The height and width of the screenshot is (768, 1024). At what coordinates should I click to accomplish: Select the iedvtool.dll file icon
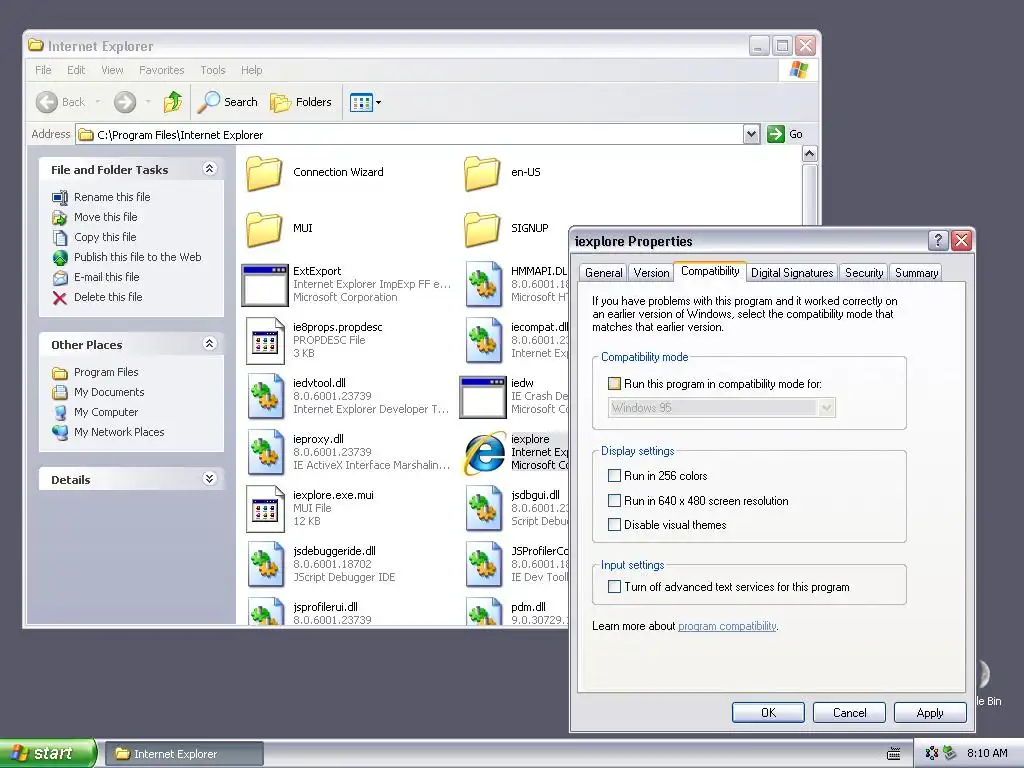(x=265, y=396)
